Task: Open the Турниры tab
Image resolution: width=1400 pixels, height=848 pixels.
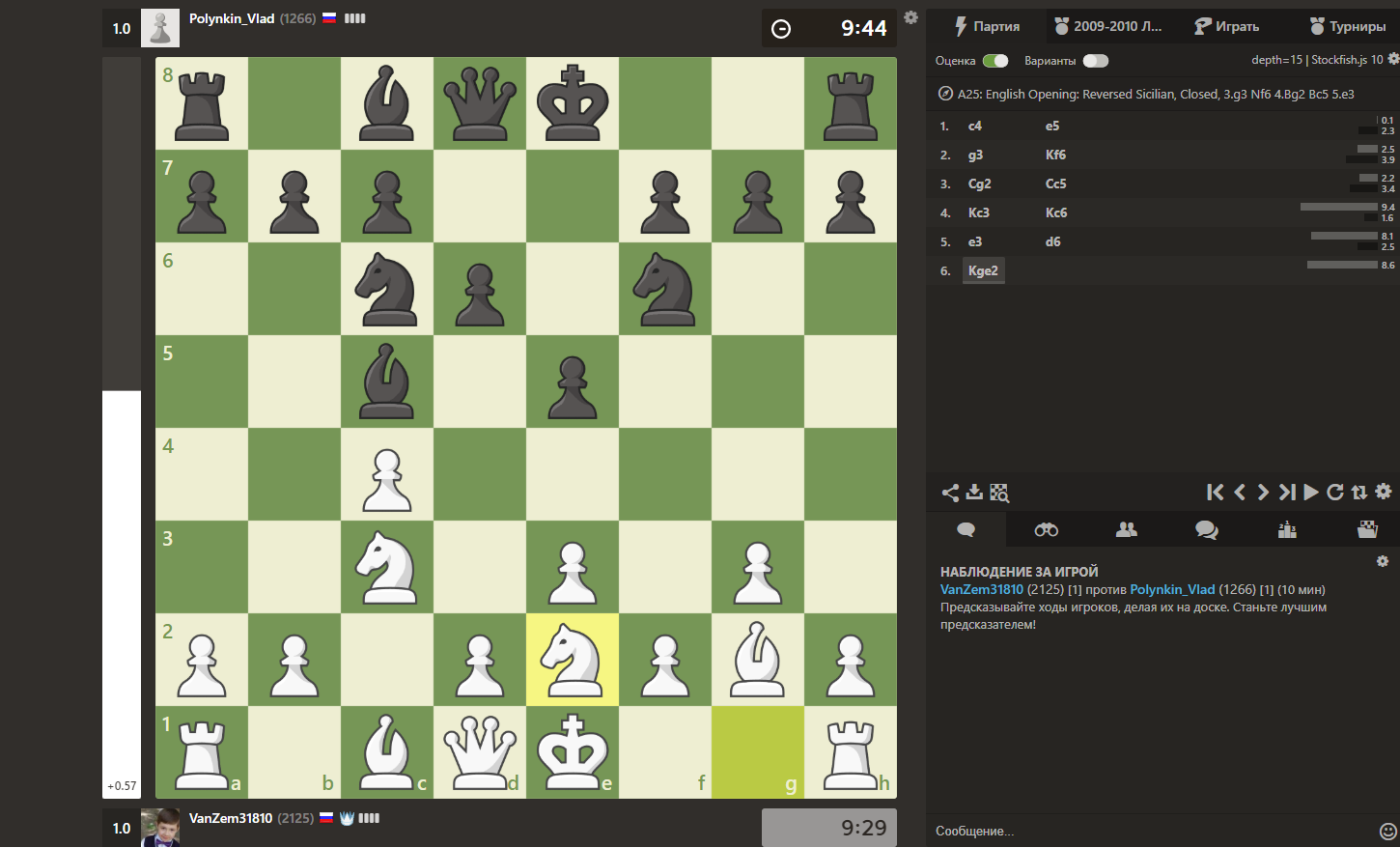Action: [1347, 26]
